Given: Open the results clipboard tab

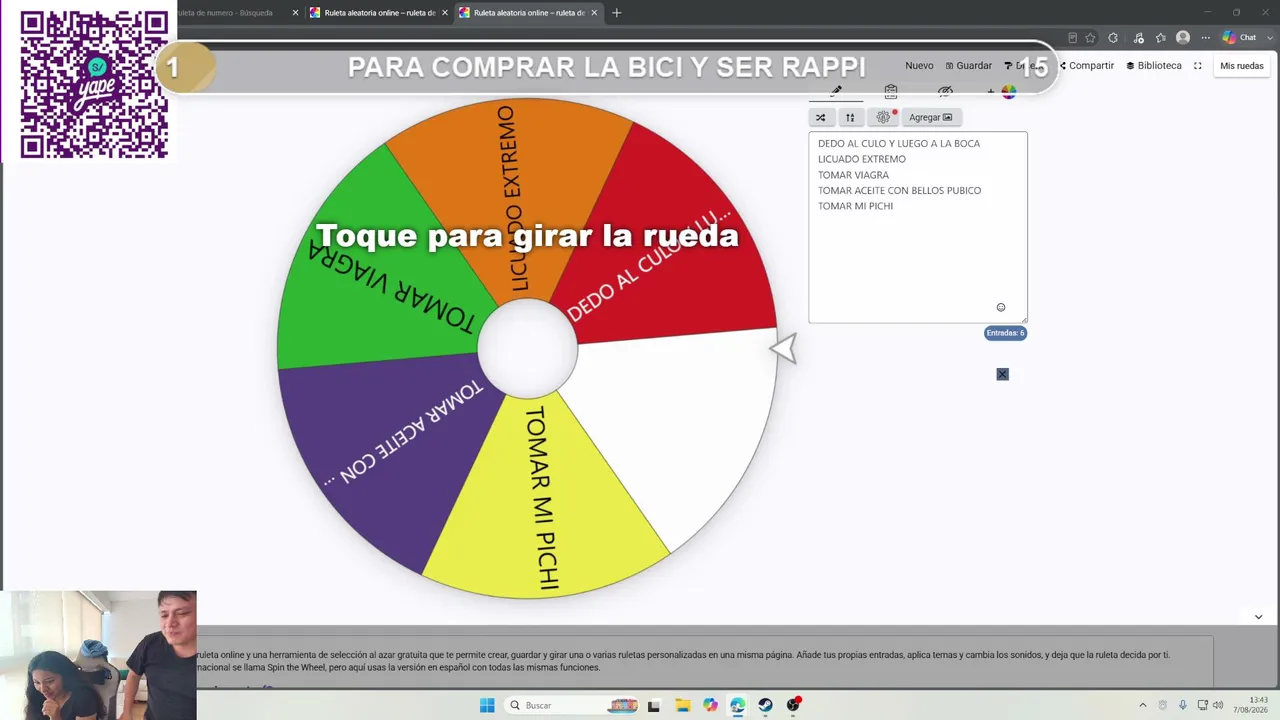Looking at the screenshot, I should [891, 91].
